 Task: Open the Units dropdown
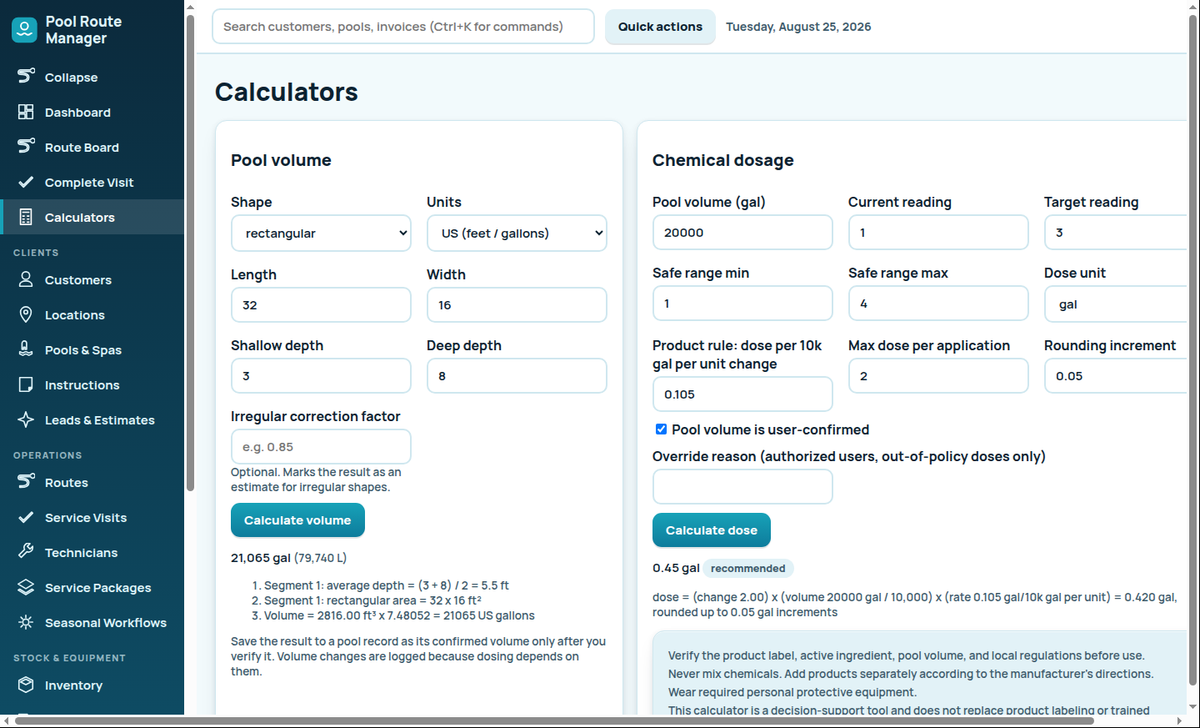tap(517, 233)
